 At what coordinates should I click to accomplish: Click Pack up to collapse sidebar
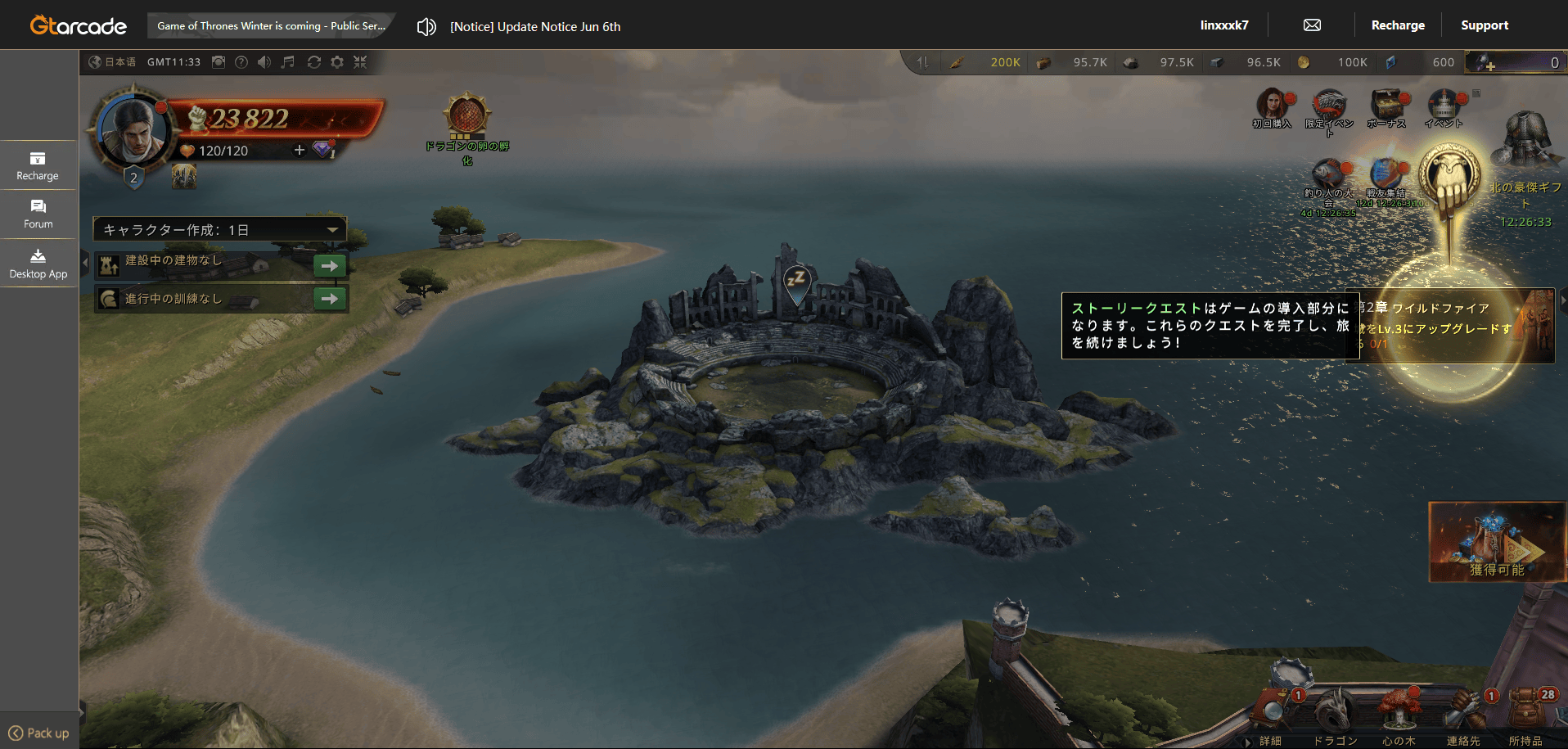coord(38,733)
